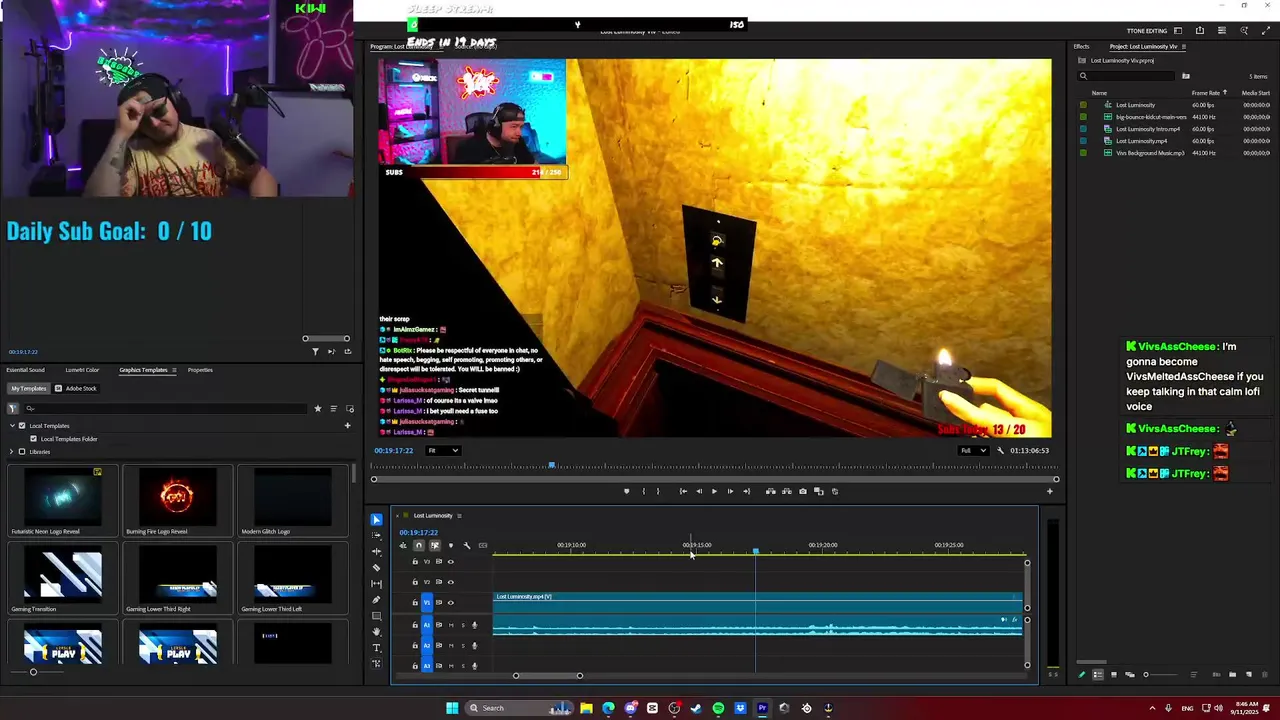Switch to Lumetri Color tab

82,370
